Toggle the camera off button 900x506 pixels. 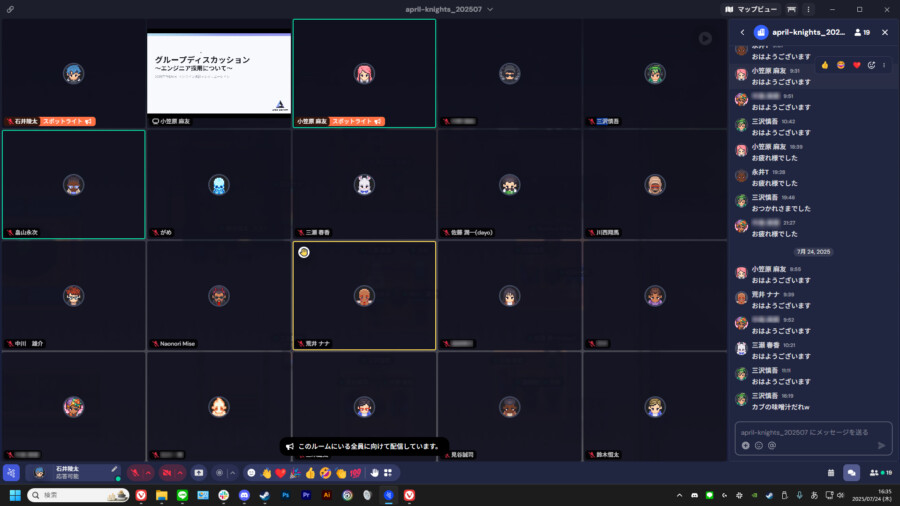coord(168,472)
